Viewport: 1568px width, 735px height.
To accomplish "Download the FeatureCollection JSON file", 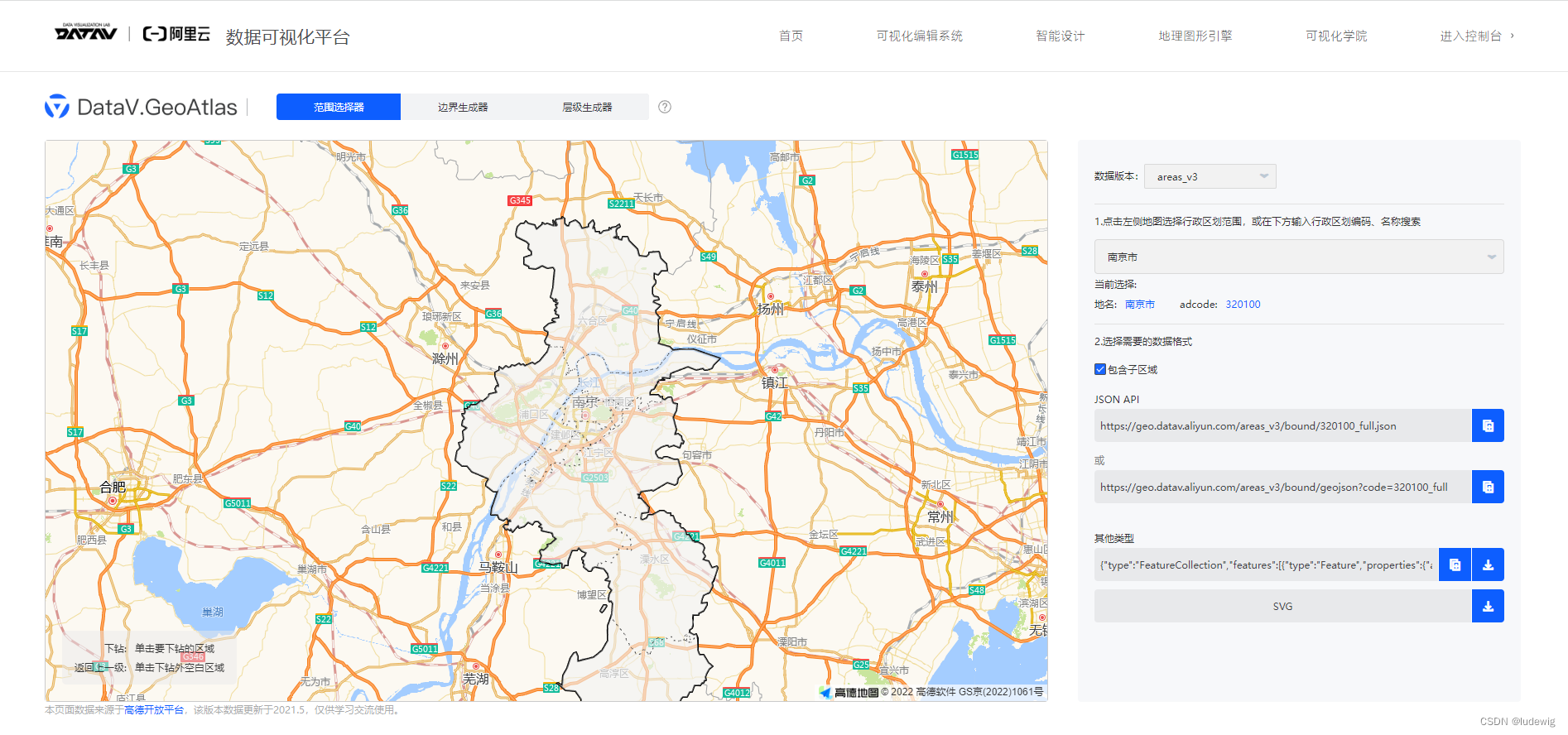I will pyautogui.click(x=1488, y=564).
